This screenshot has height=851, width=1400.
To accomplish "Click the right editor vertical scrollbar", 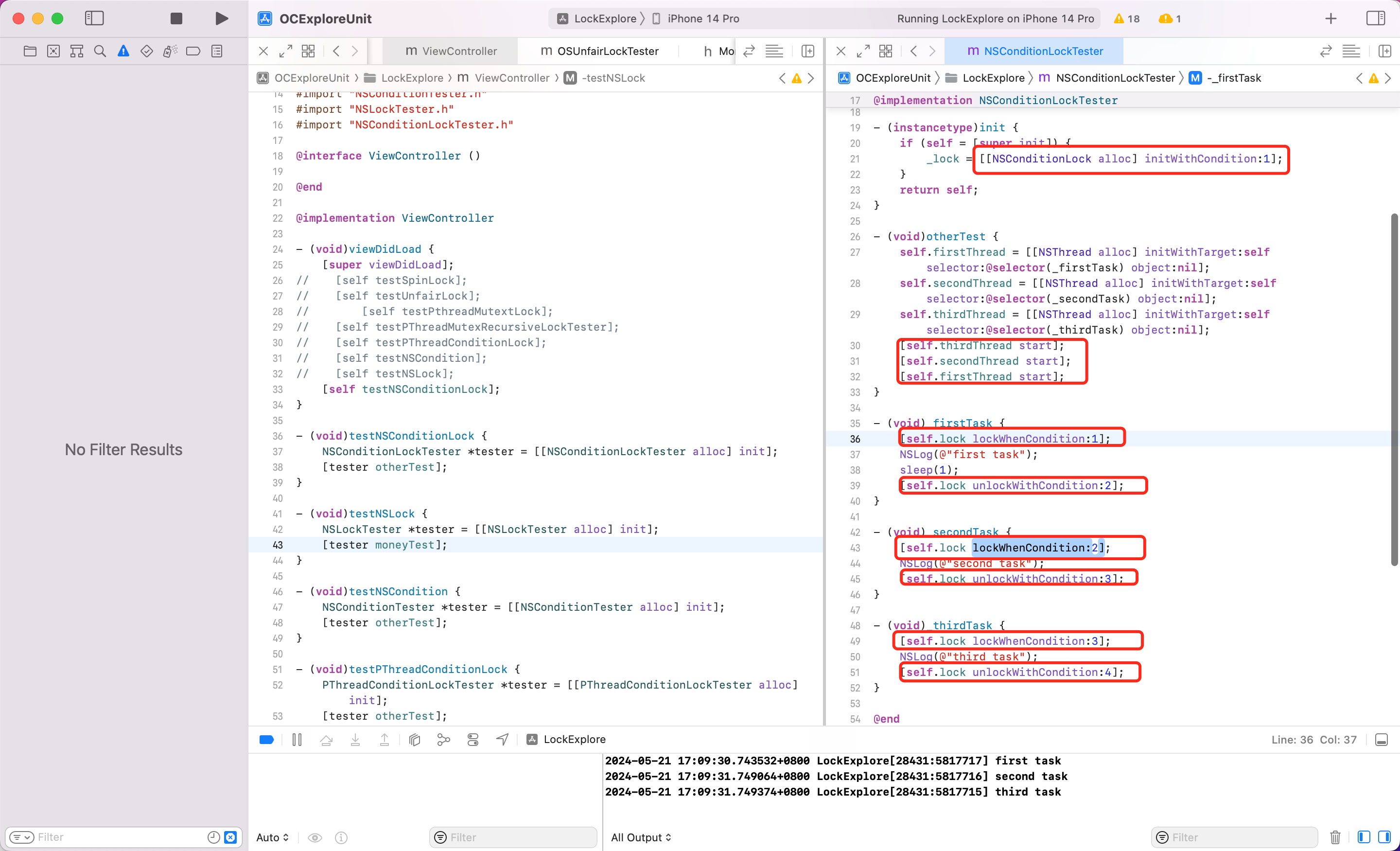I will pyautogui.click(x=1394, y=389).
